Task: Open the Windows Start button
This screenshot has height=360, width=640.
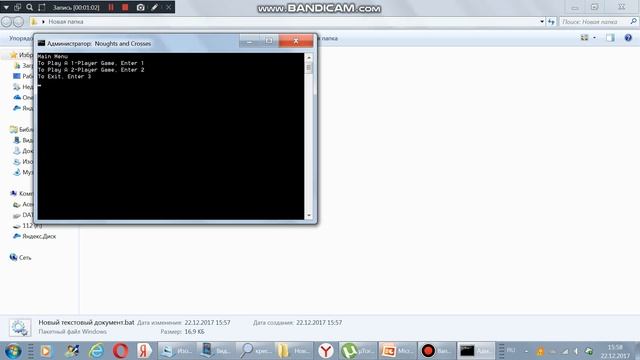Action: (13, 351)
